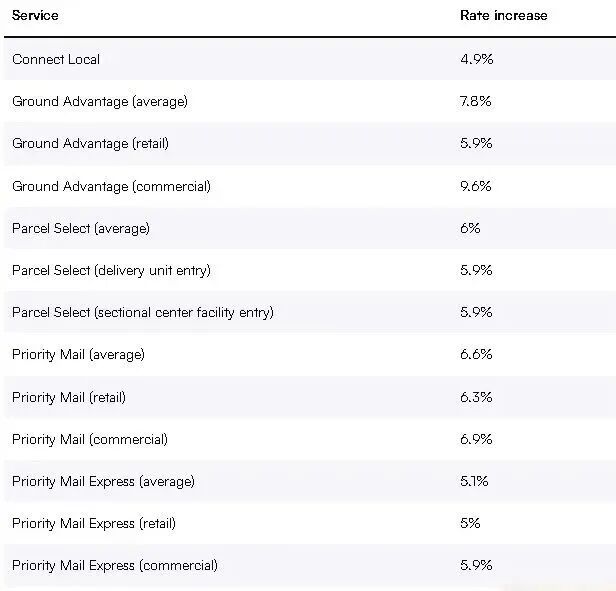Click the 7.8% rate increase value
This screenshot has width=616, height=591.
[x=476, y=102]
